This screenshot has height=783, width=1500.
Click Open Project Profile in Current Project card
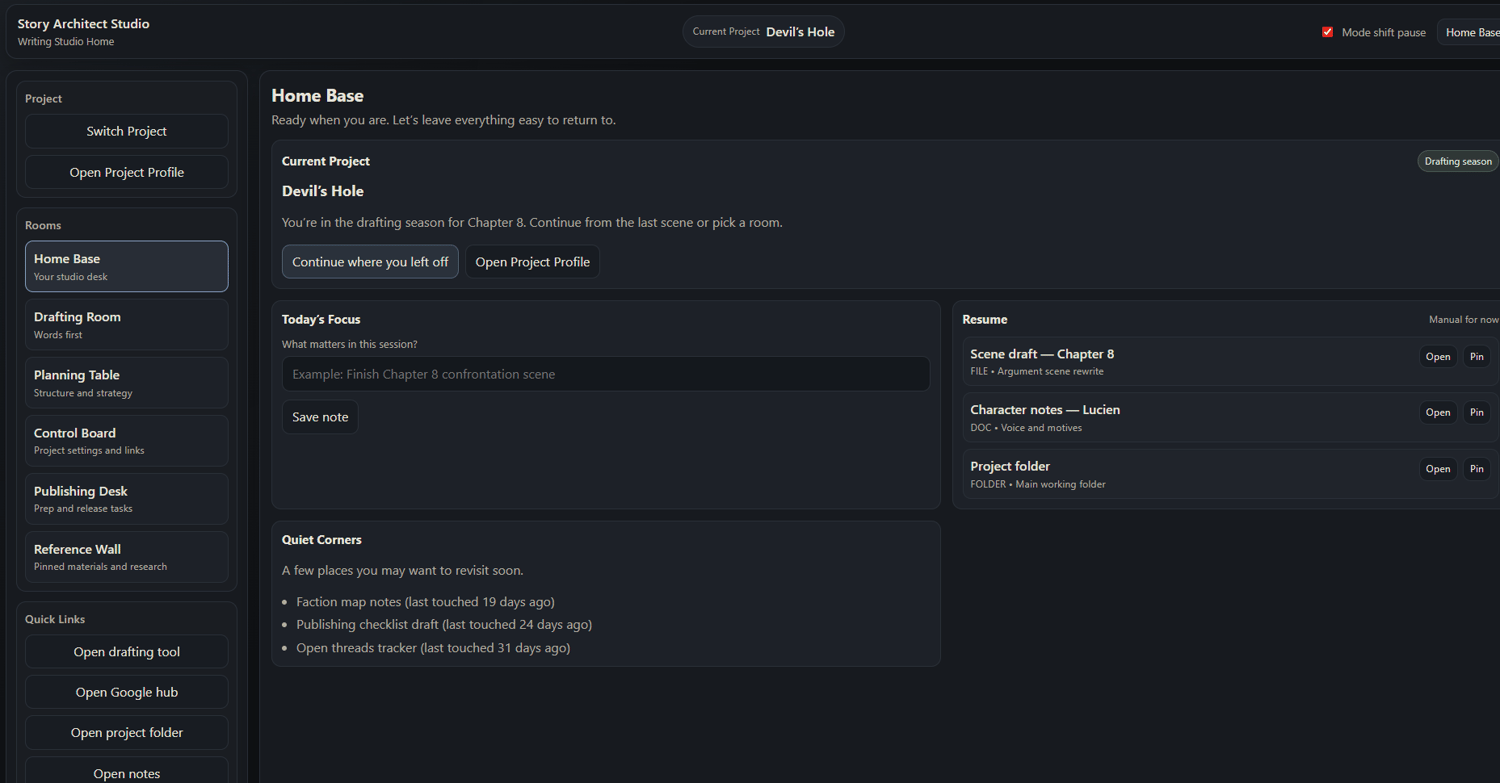click(x=532, y=262)
